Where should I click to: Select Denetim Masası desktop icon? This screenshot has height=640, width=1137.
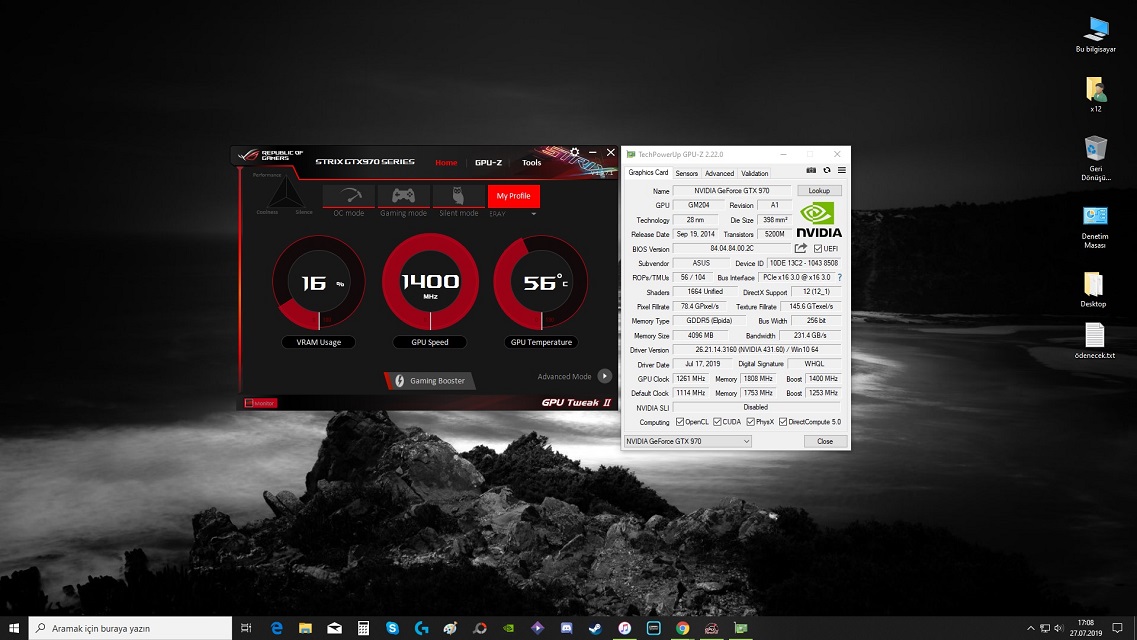[1095, 228]
